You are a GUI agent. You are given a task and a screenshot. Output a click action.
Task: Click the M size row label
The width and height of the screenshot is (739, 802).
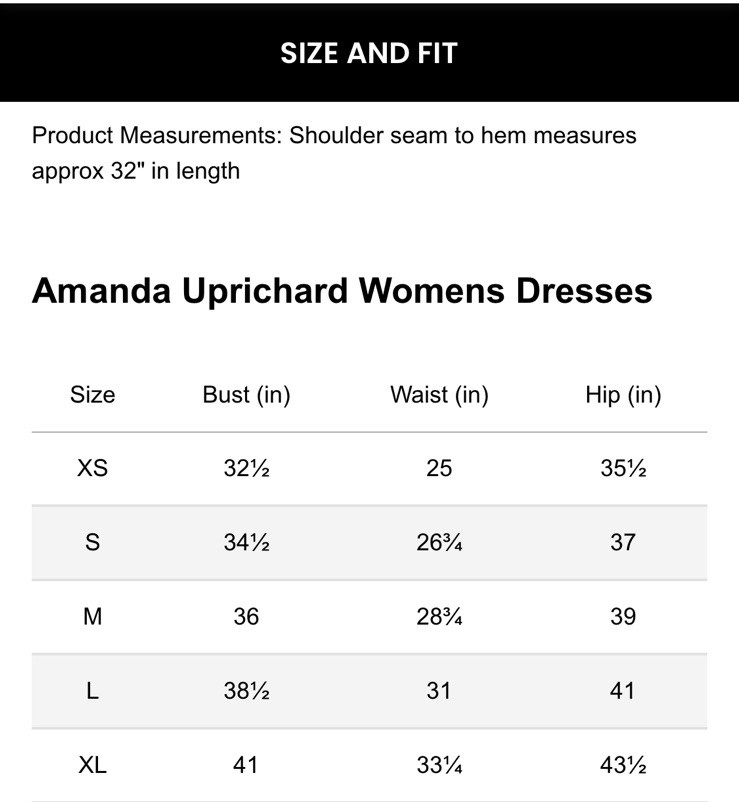coord(92,616)
